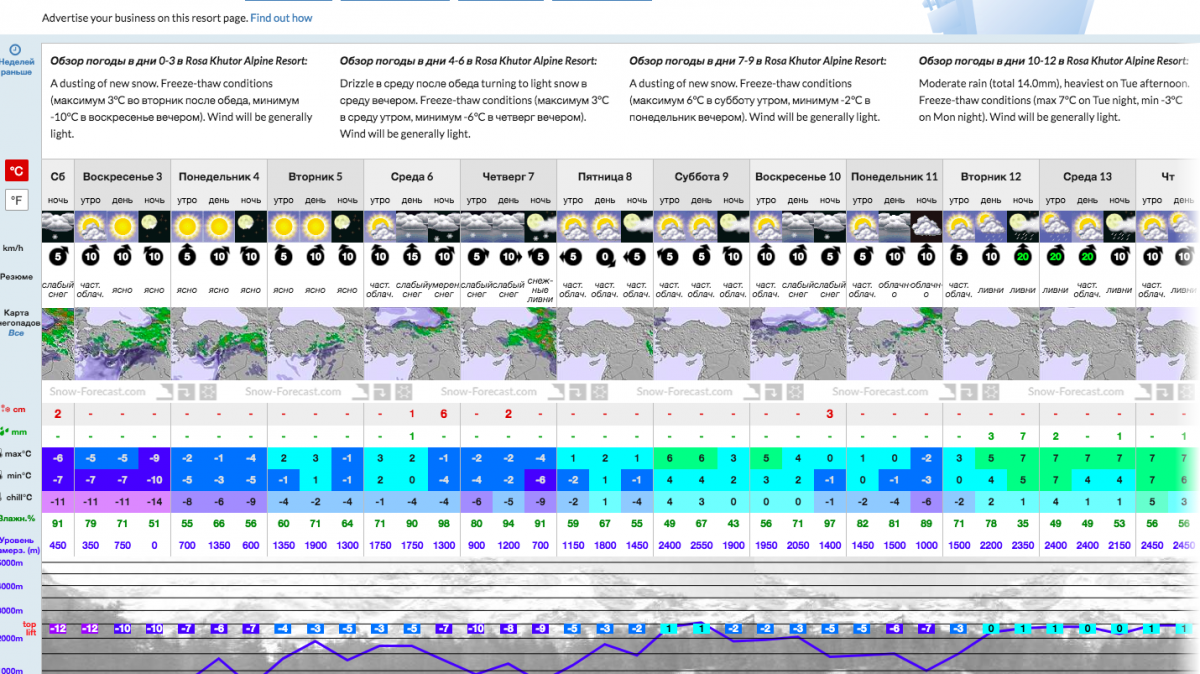Screen dimensions: 1200x674
Task: Select the Суббота 9 утро weather icon
Action: tap(669, 224)
